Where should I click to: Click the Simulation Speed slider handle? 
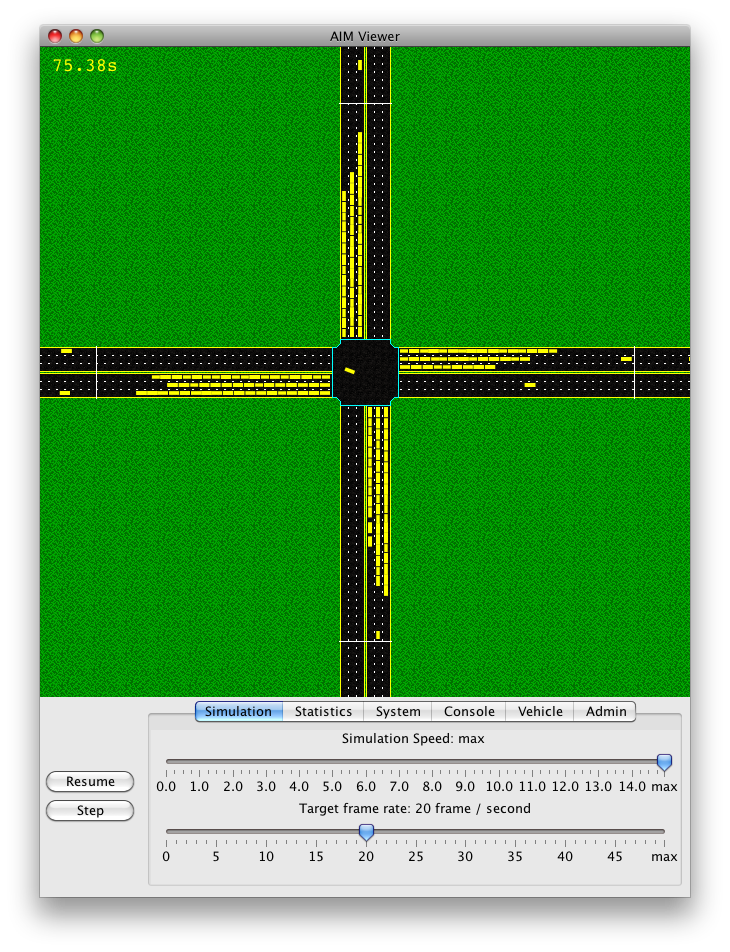664,763
